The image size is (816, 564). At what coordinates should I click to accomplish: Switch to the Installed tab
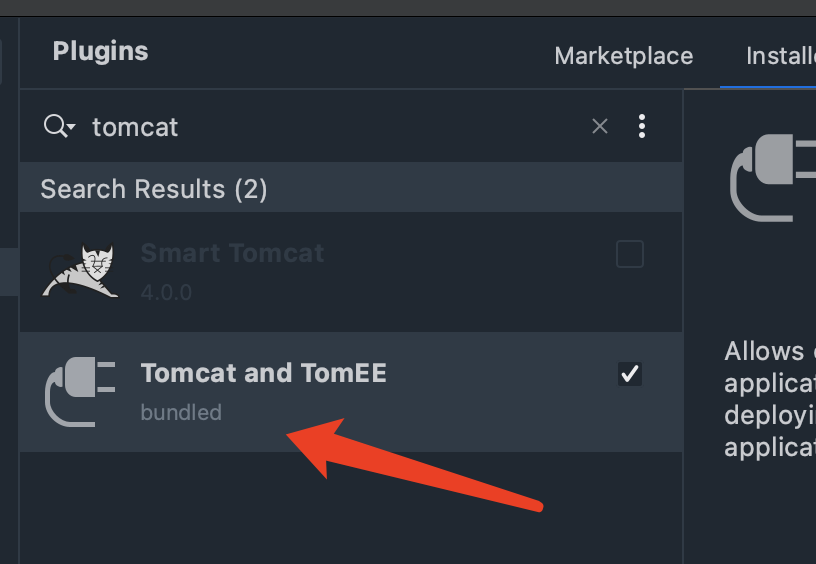click(x=780, y=56)
